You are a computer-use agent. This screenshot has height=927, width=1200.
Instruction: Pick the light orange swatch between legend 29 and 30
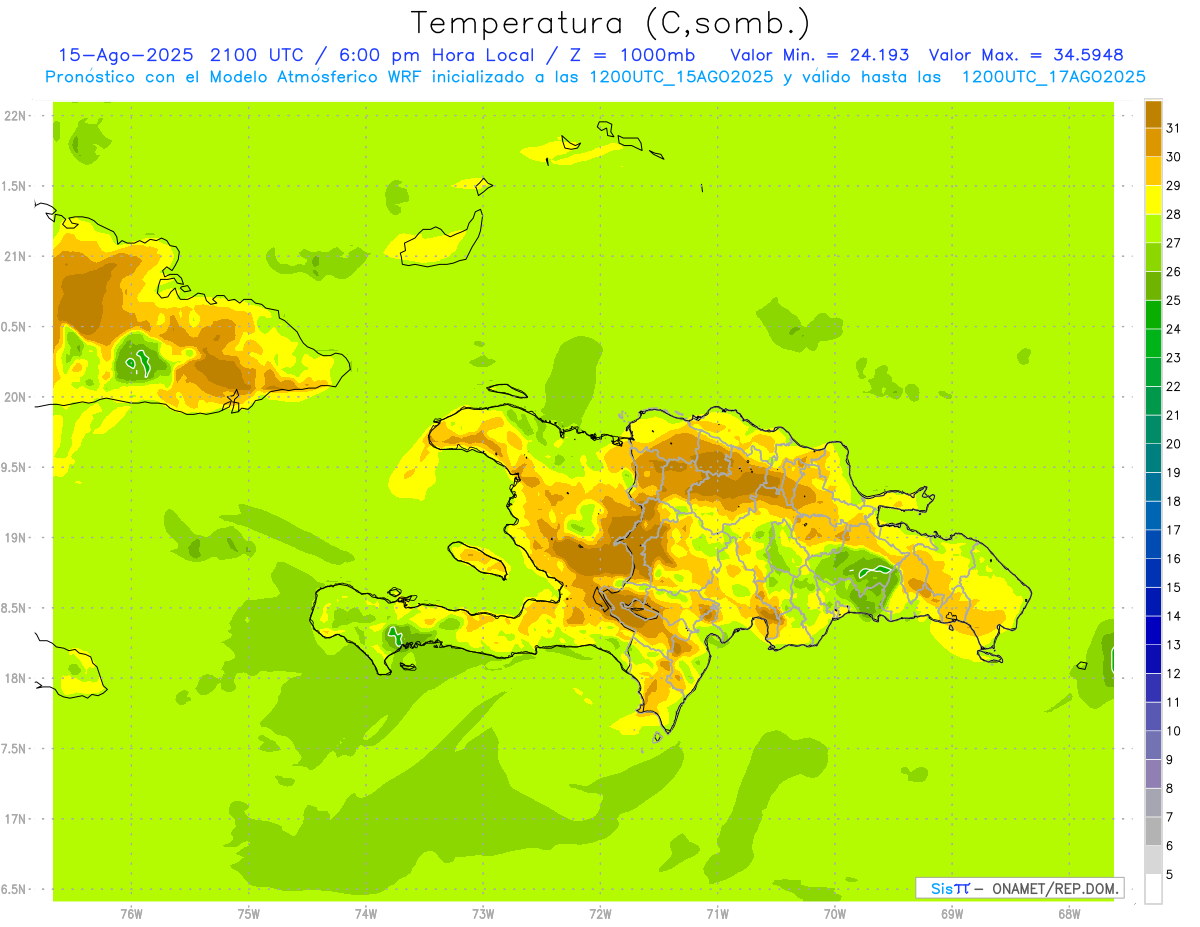1153,171
